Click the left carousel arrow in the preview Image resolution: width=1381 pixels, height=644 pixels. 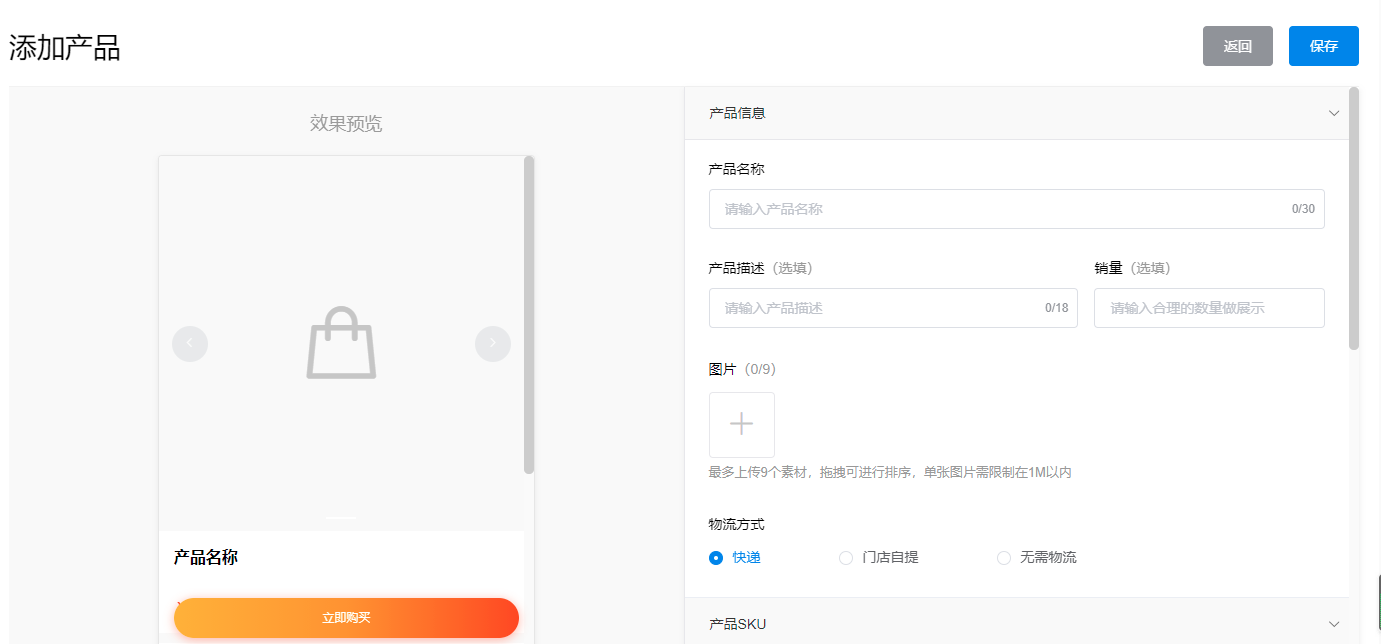190,343
